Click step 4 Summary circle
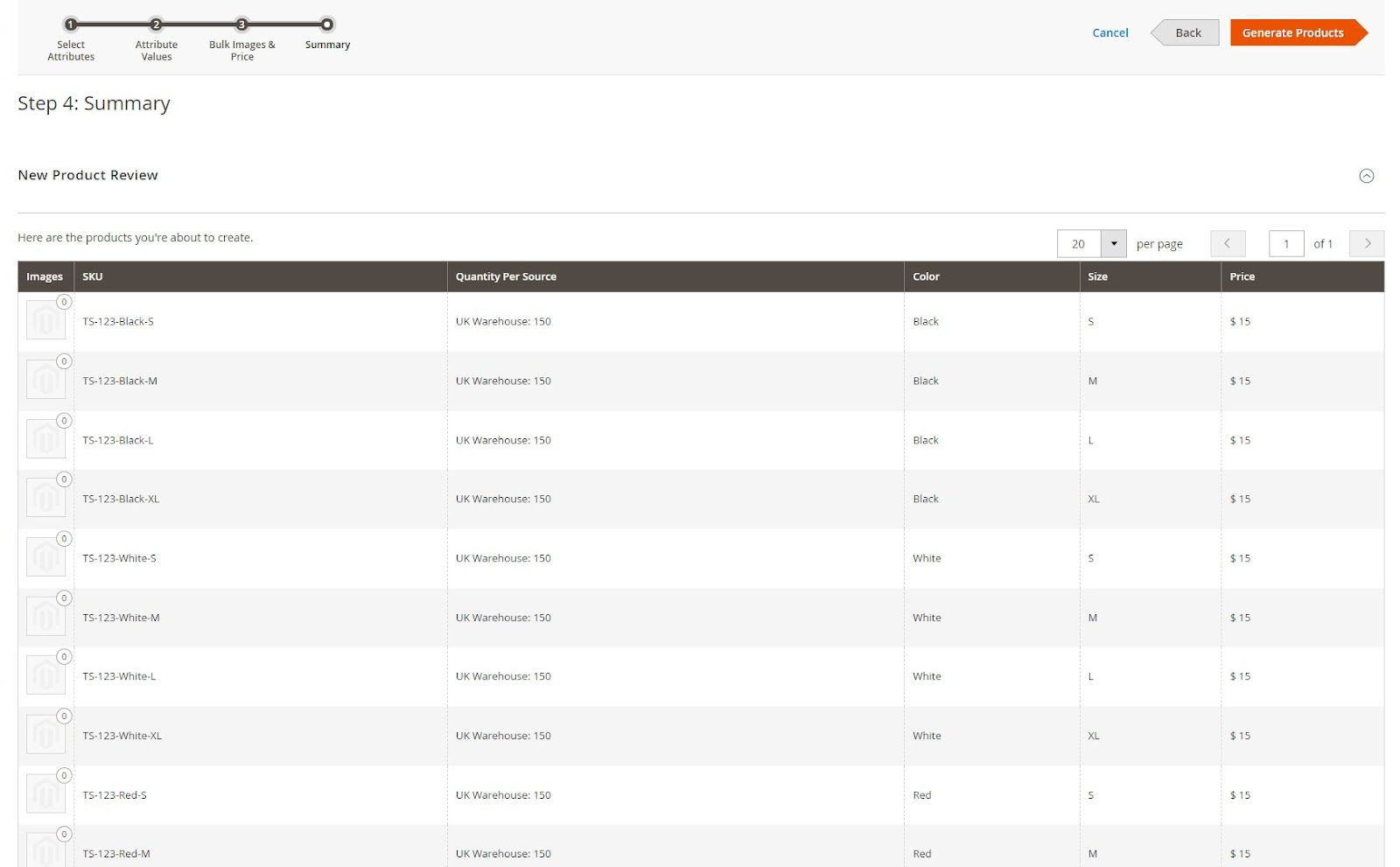 [326, 25]
